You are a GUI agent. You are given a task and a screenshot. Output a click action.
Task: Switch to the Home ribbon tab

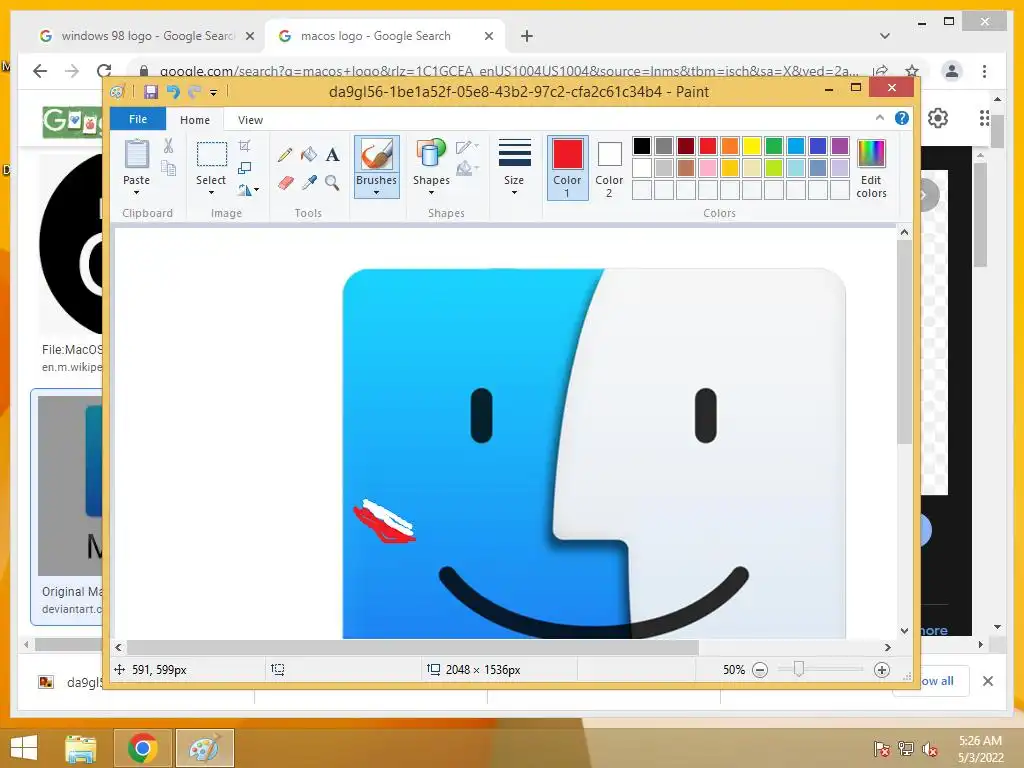[x=195, y=120]
